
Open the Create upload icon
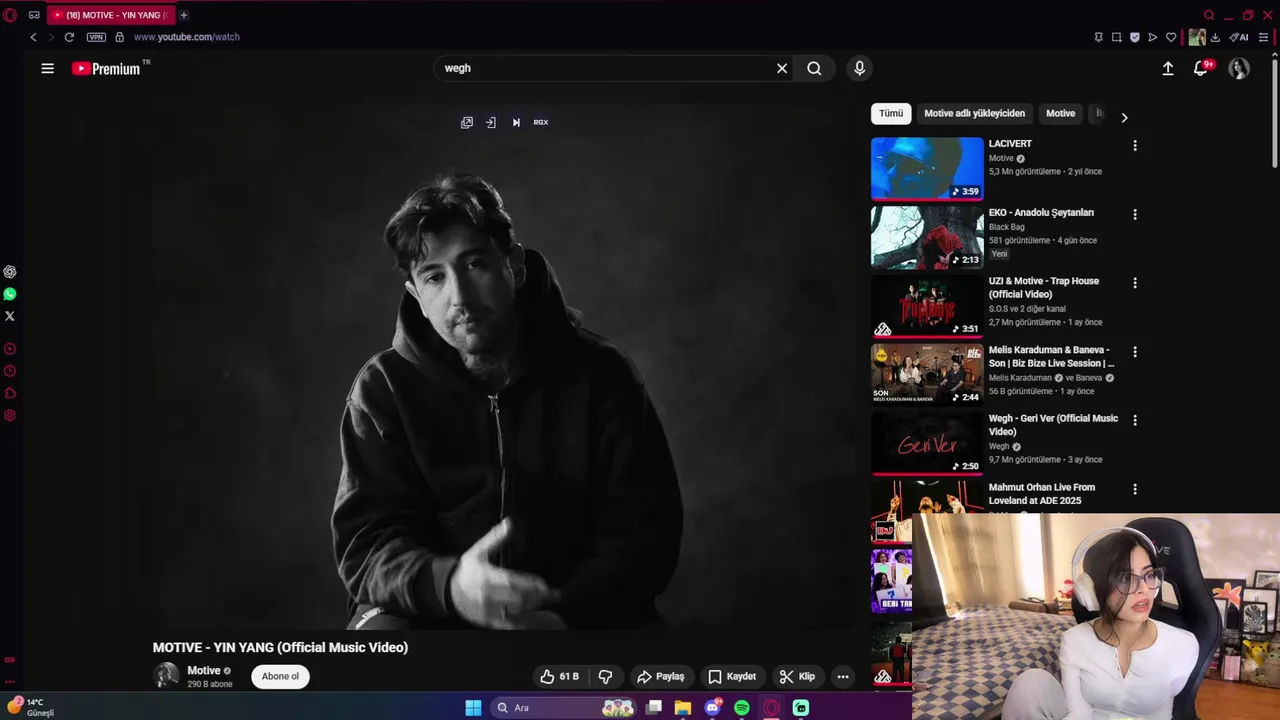click(x=1167, y=68)
